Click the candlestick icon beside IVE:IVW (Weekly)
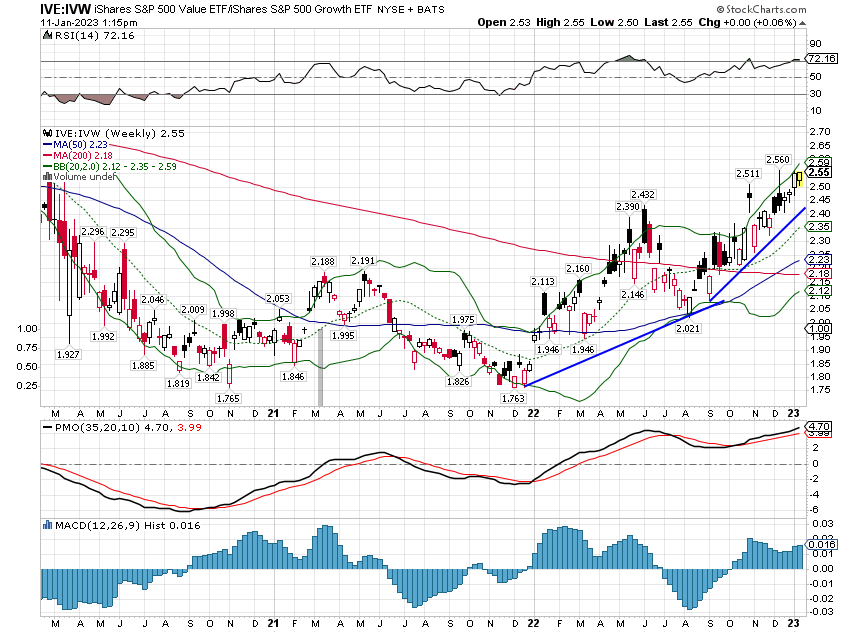The width and height of the screenshot is (850, 633). pos(47,133)
